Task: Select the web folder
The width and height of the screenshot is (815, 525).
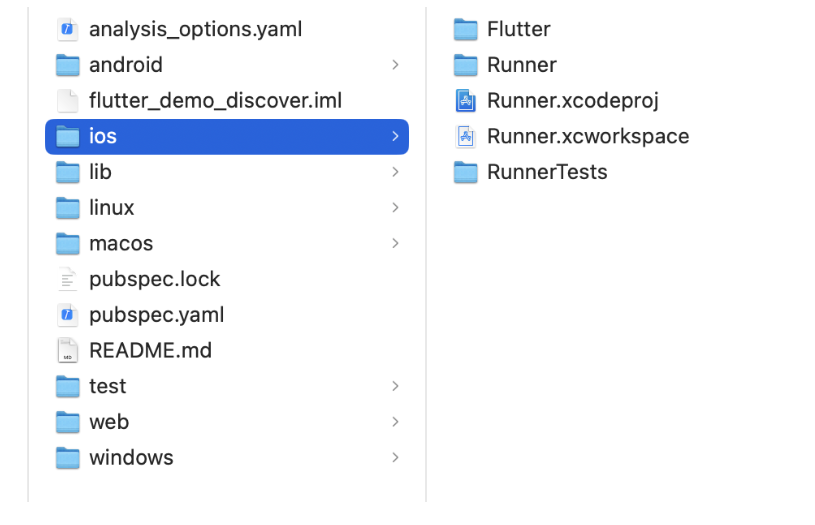Action: click(x=108, y=422)
